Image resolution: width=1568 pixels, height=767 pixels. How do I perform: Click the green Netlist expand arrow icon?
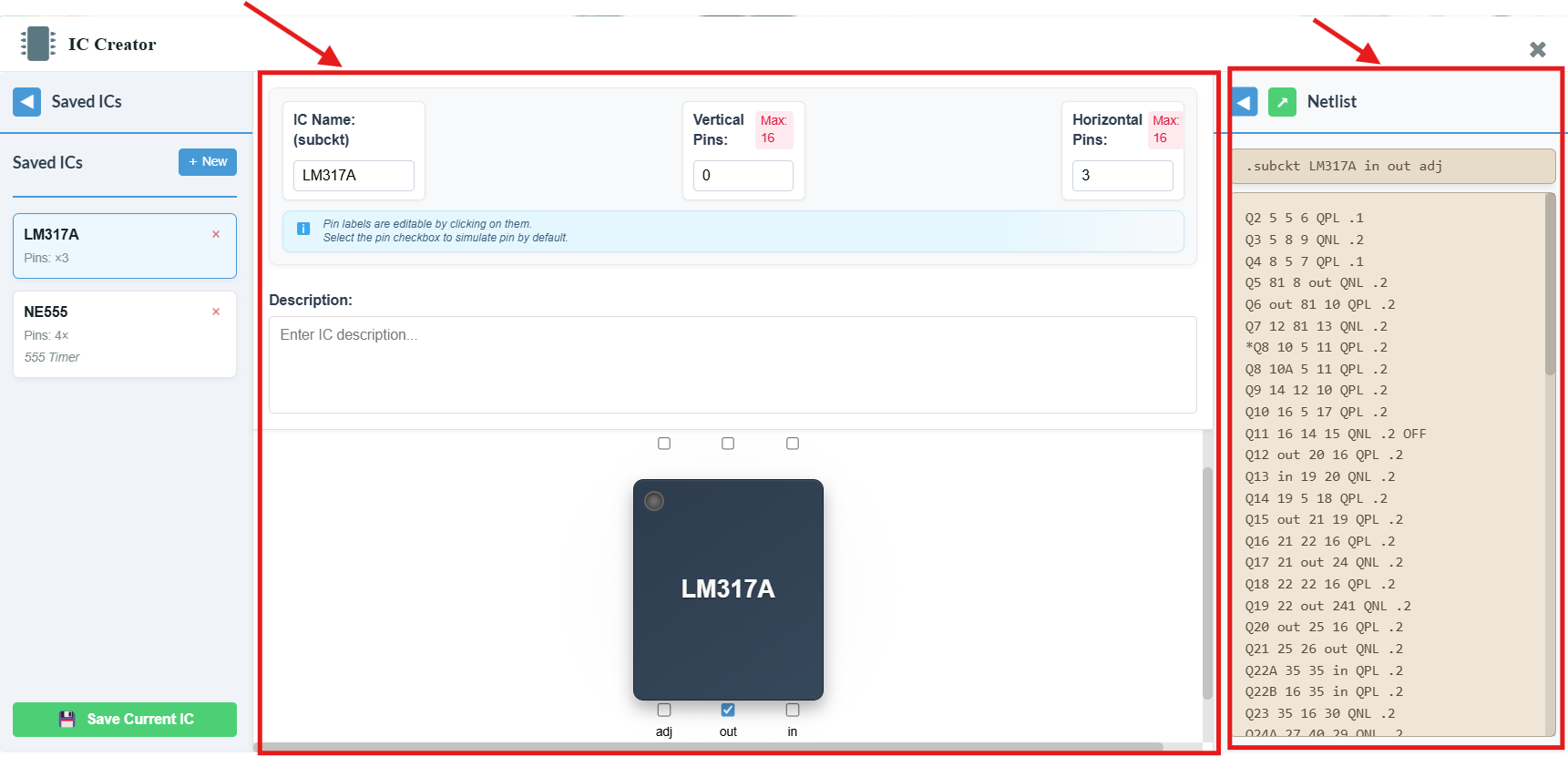(1282, 101)
